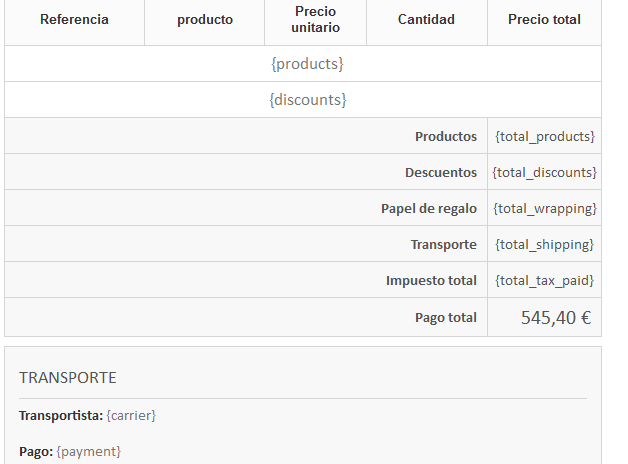Image resolution: width=628 pixels, height=464 pixels.
Task: Select the Pago total label
Action: pyautogui.click(x=446, y=318)
